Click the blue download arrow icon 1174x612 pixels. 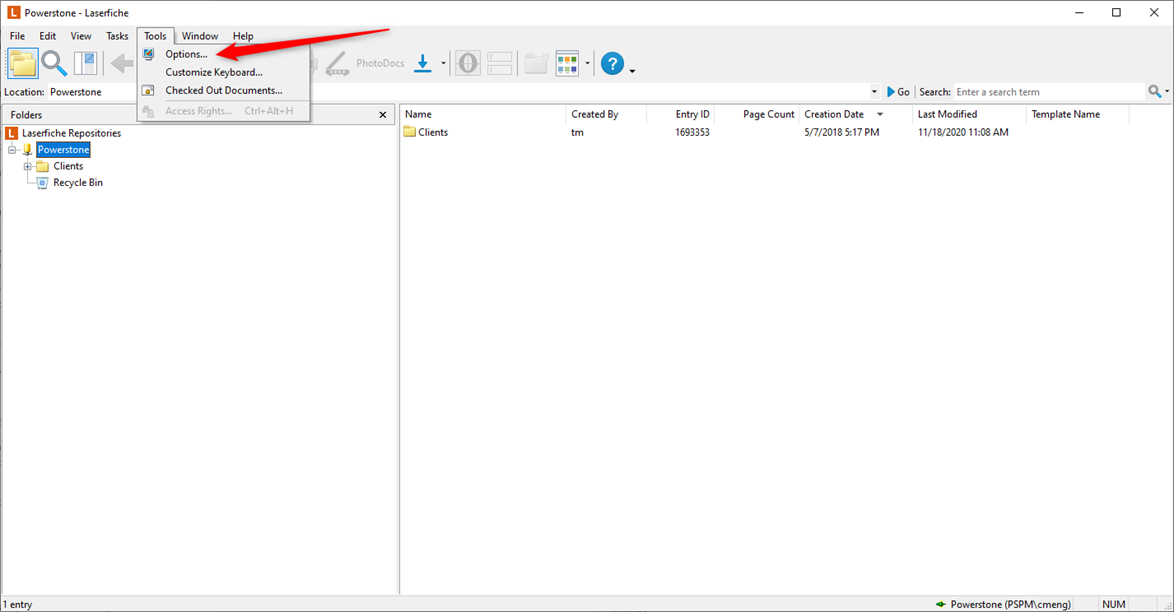423,64
